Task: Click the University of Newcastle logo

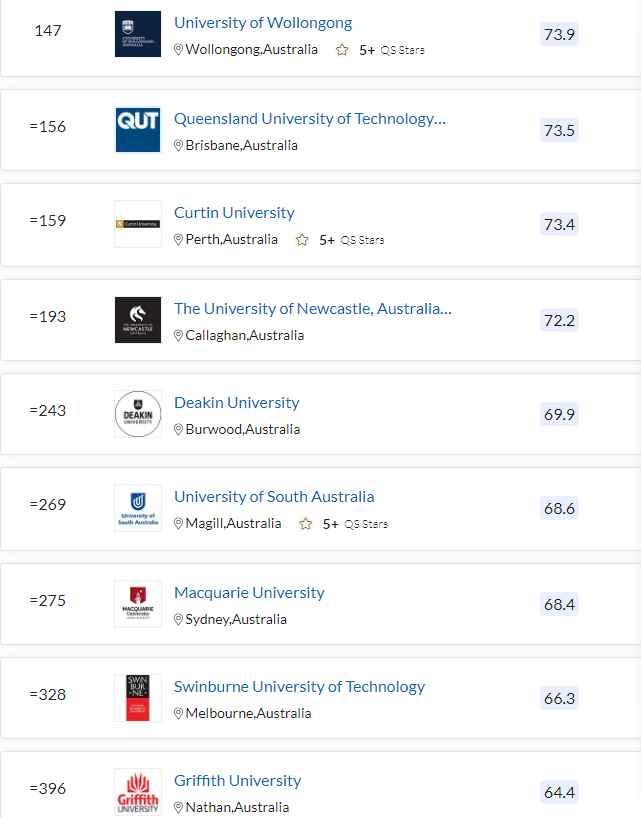Action: point(138,320)
